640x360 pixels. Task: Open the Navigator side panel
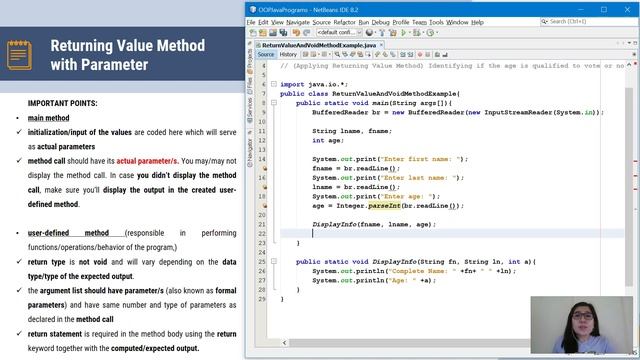pos(250,152)
